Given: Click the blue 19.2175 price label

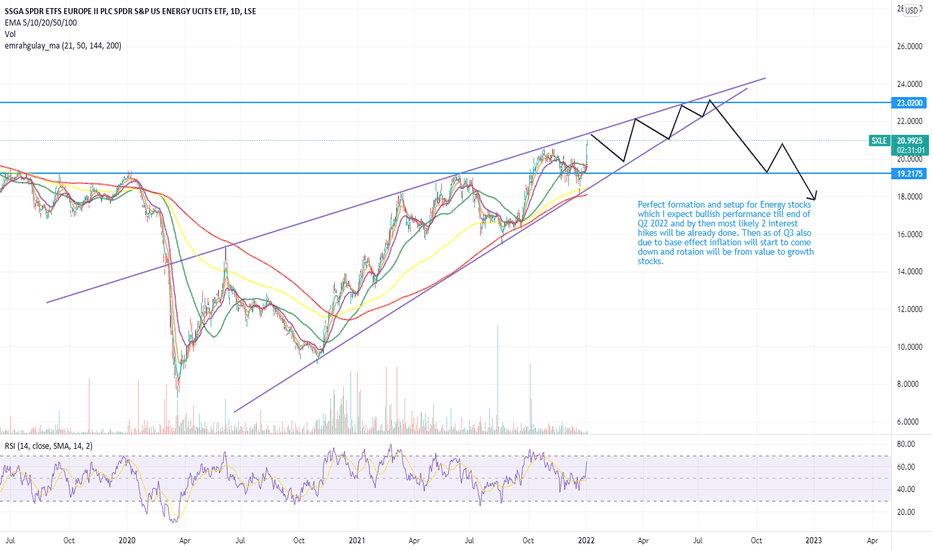Looking at the screenshot, I should click(x=909, y=174).
